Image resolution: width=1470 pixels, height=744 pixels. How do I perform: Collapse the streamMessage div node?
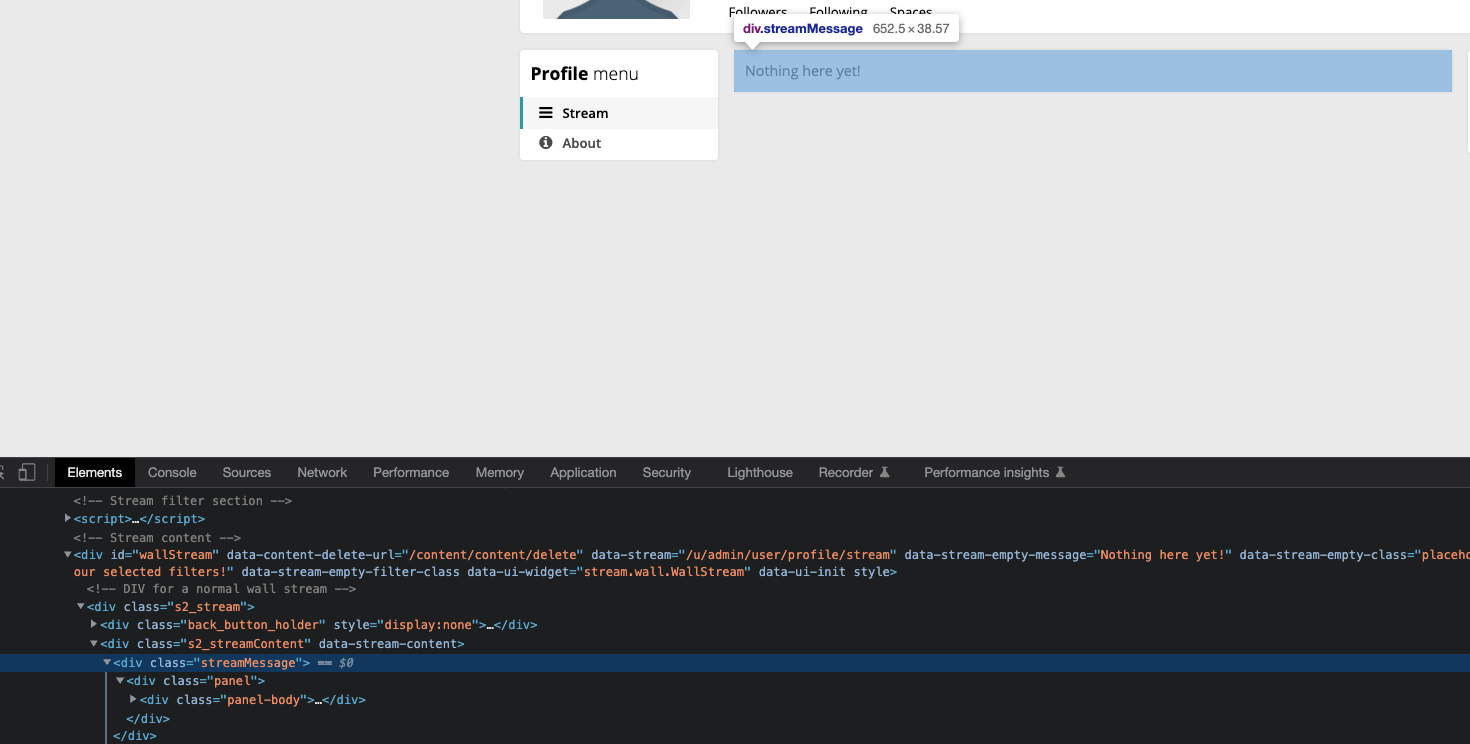(107, 662)
